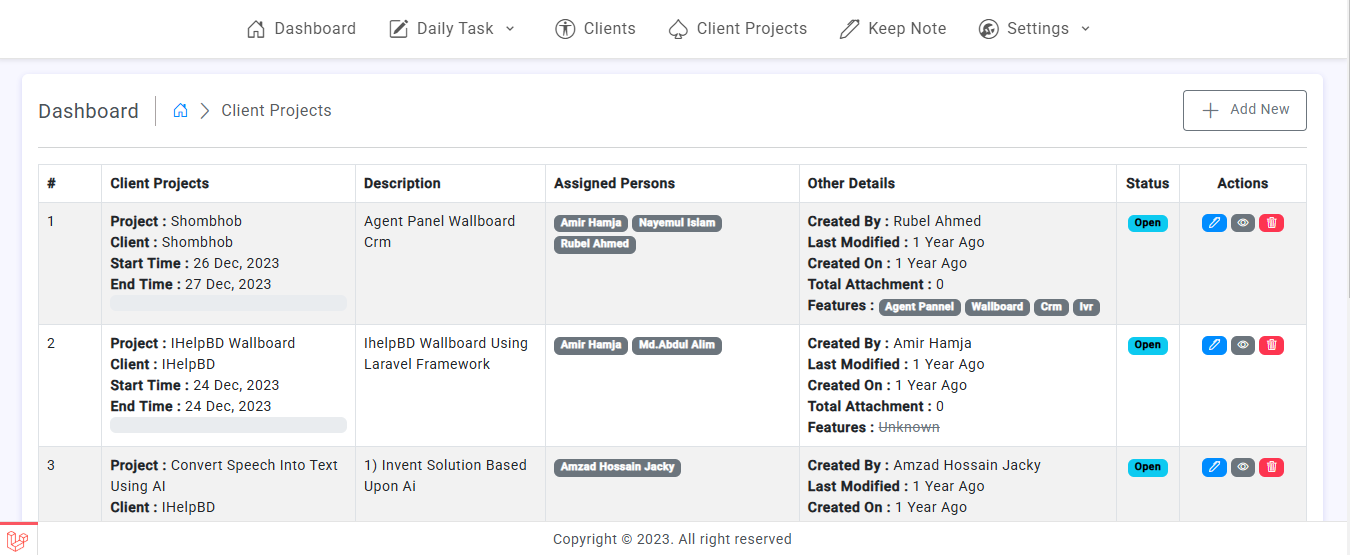View Convert Speech Into Text via eye icon
This screenshot has width=1350, height=555.
click(1243, 467)
